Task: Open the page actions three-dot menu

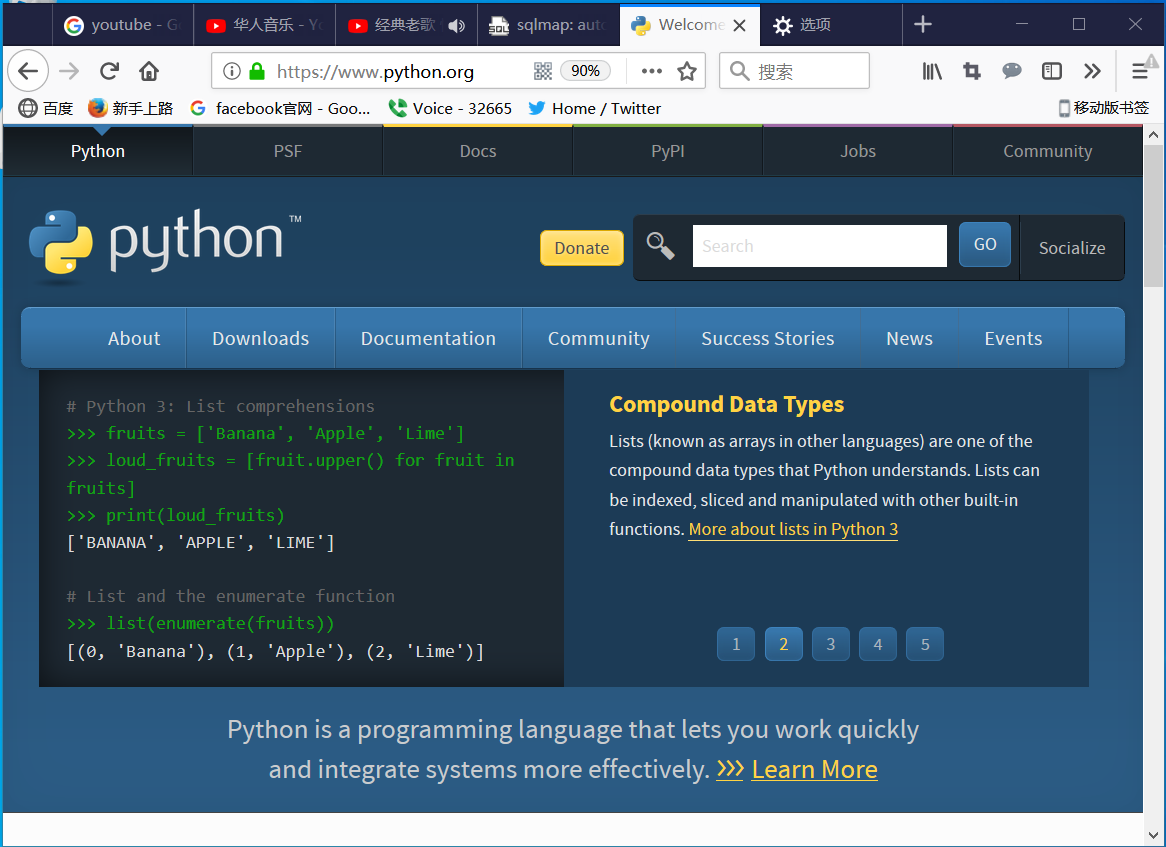Action: (x=651, y=71)
